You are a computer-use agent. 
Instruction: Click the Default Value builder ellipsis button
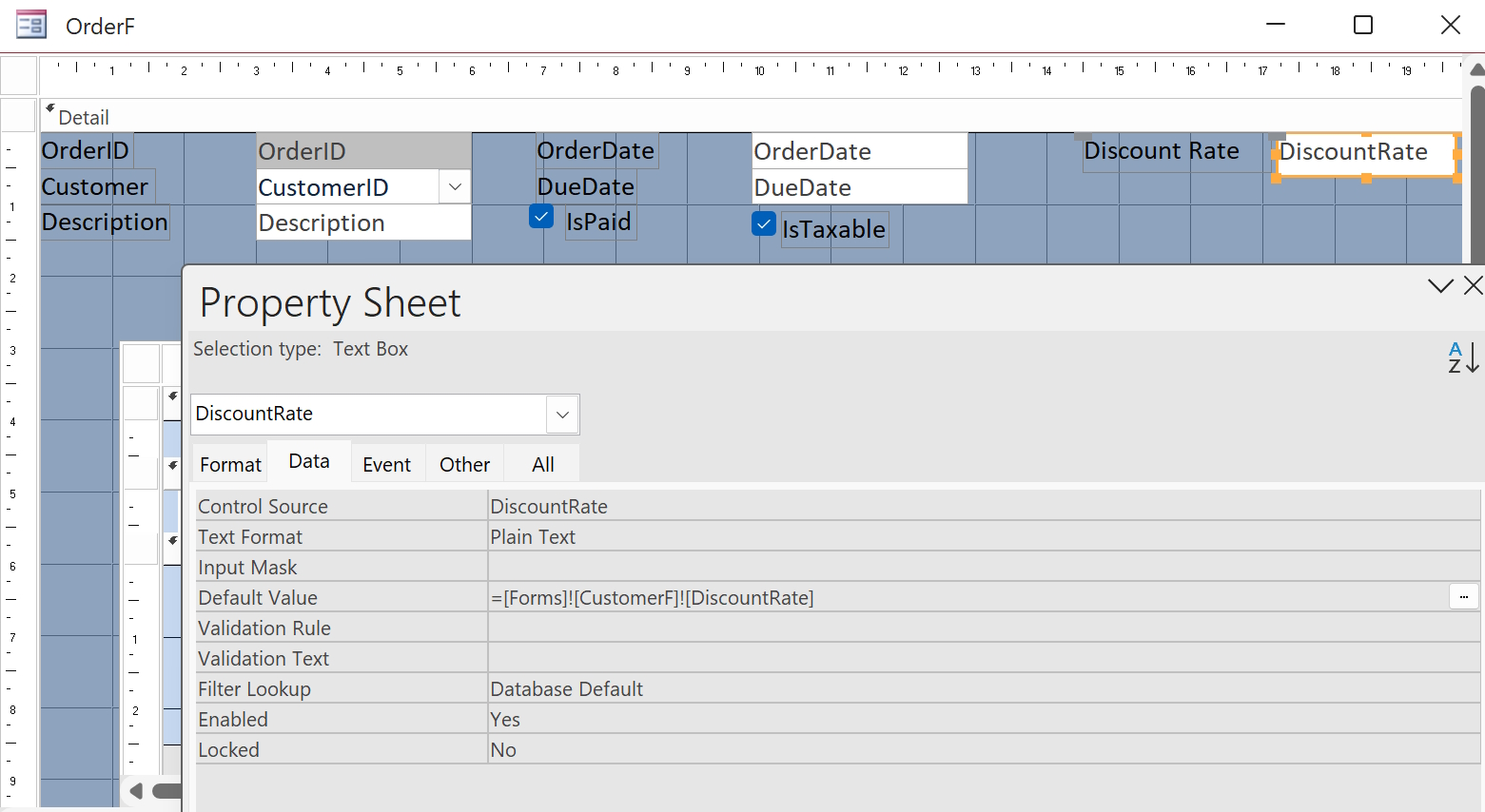click(x=1463, y=597)
